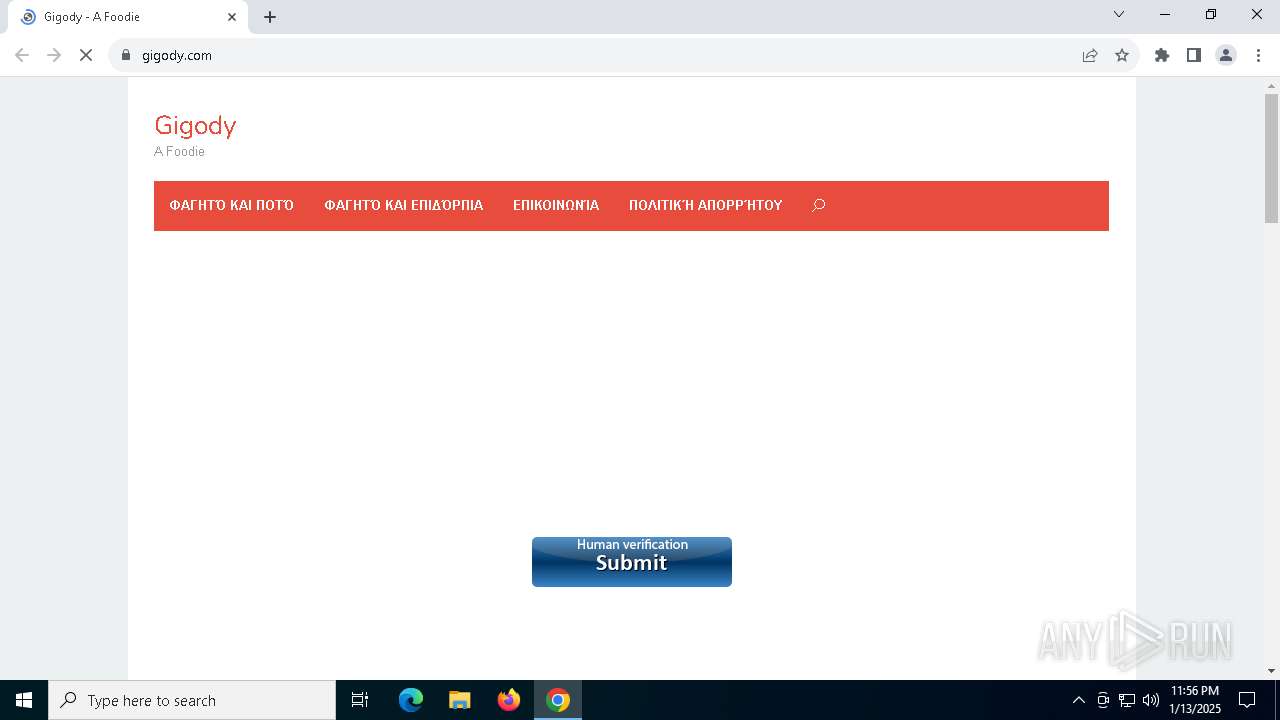This screenshot has height=720, width=1280.
Task: Open the side panel icon
Action: [1194, 55]
